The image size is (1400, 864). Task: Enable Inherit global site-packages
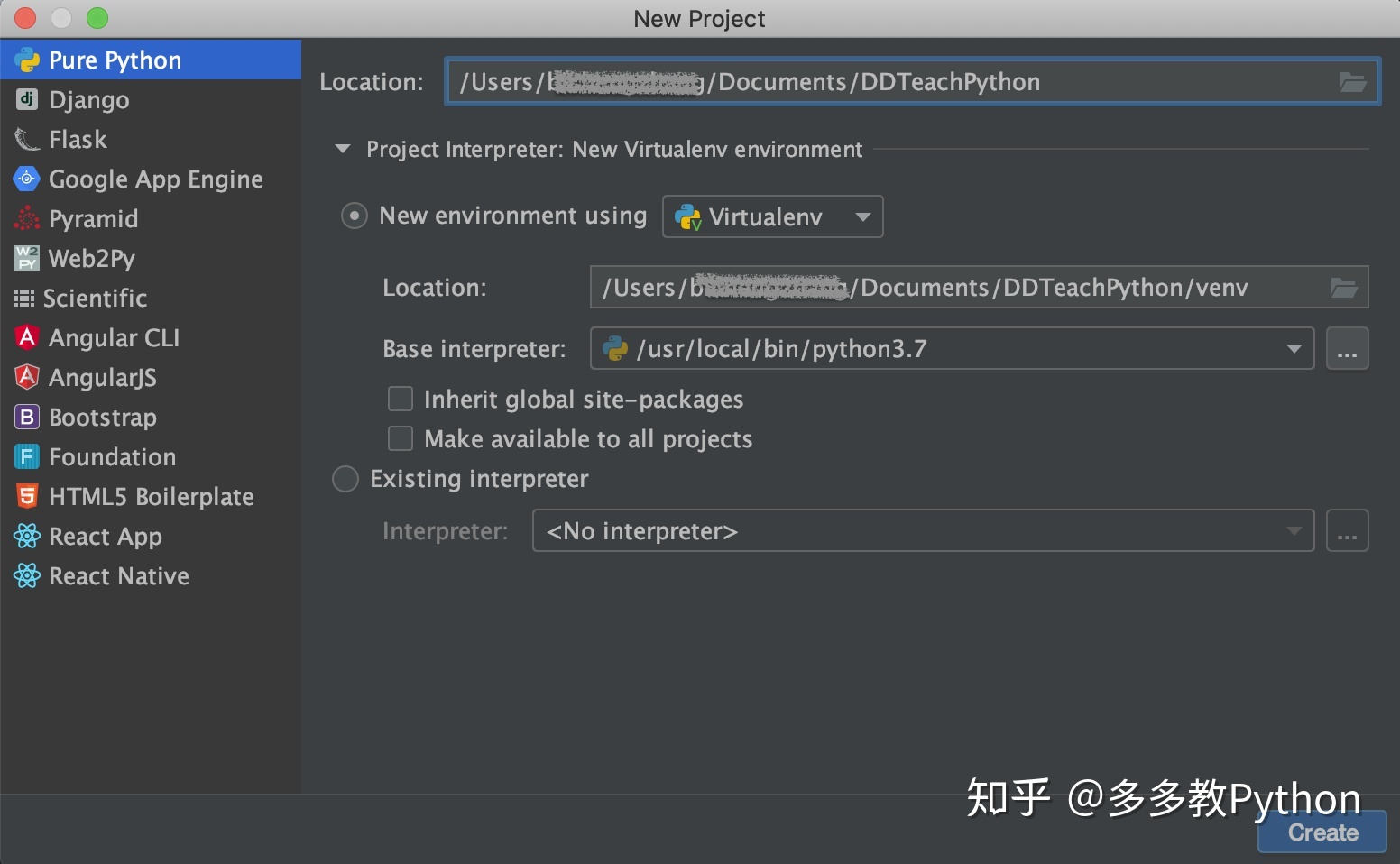[x=400, y=399]
